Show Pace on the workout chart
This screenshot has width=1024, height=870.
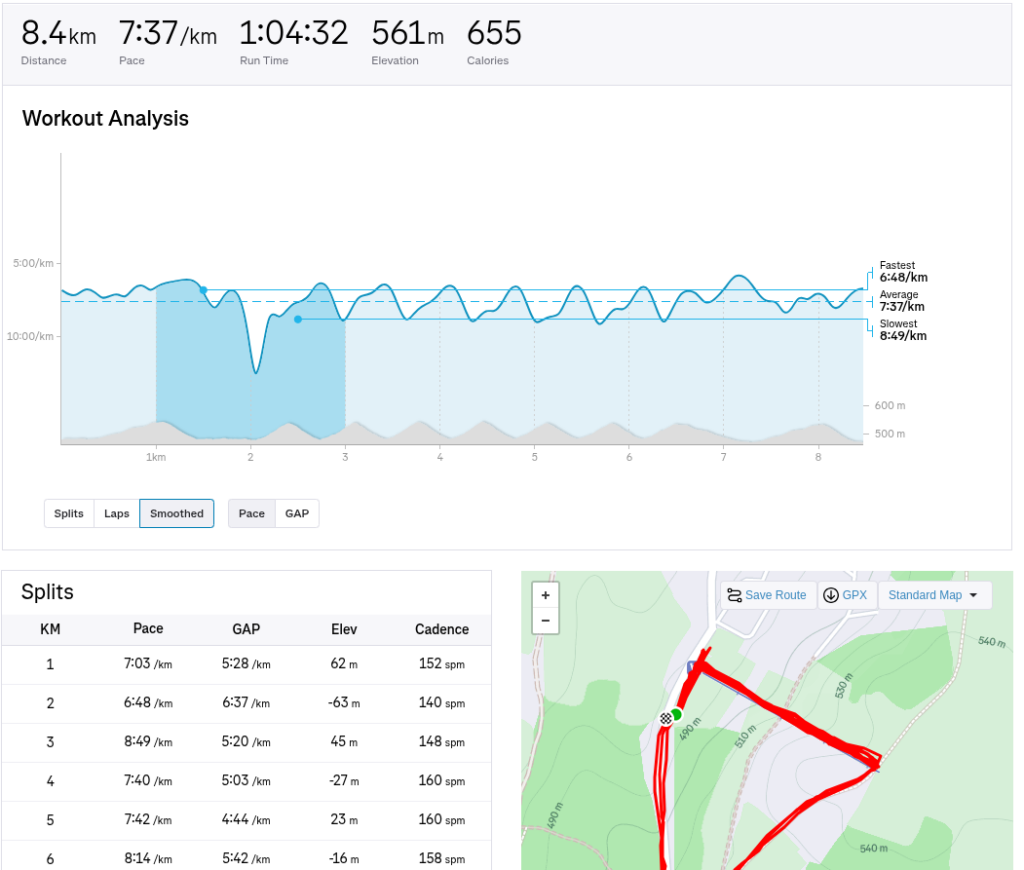coord(252,514)
